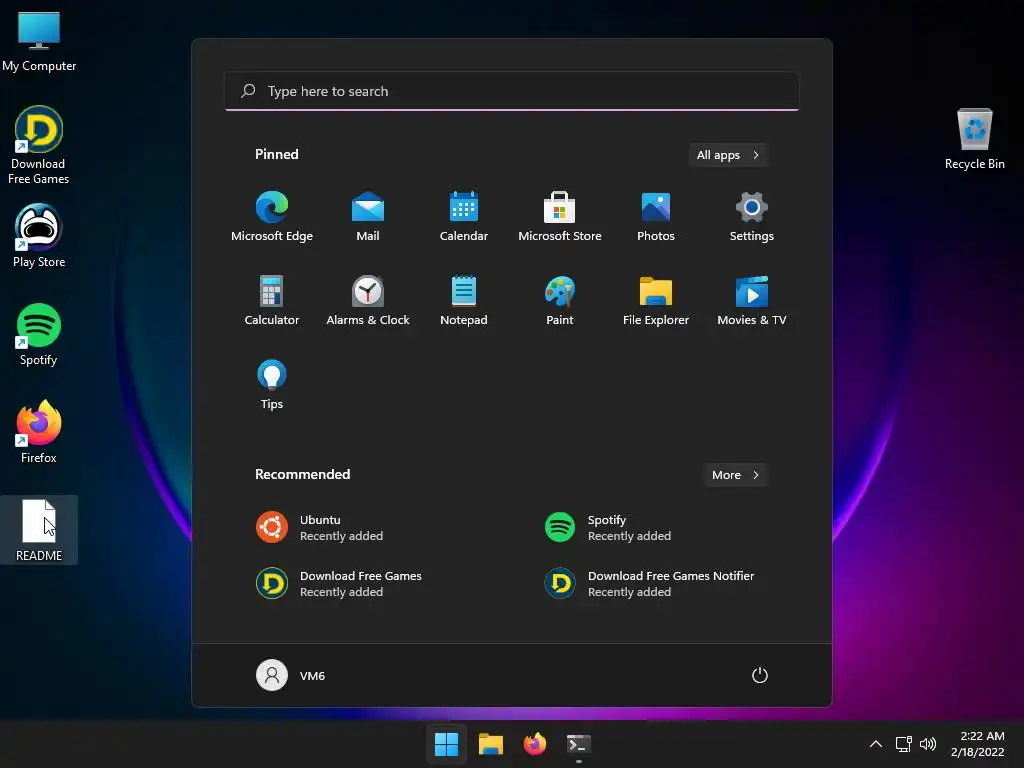The width and height of the screenshot is (1024, 768).
Task: Open the Tips app
Action: [x=272, y=385]
